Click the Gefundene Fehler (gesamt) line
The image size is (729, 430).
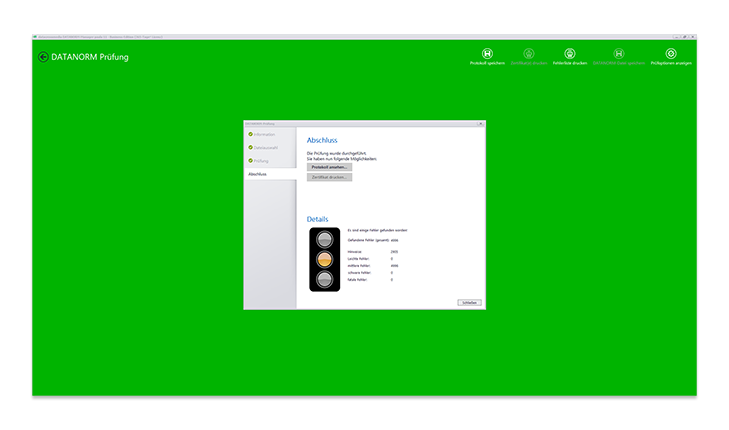373,240
